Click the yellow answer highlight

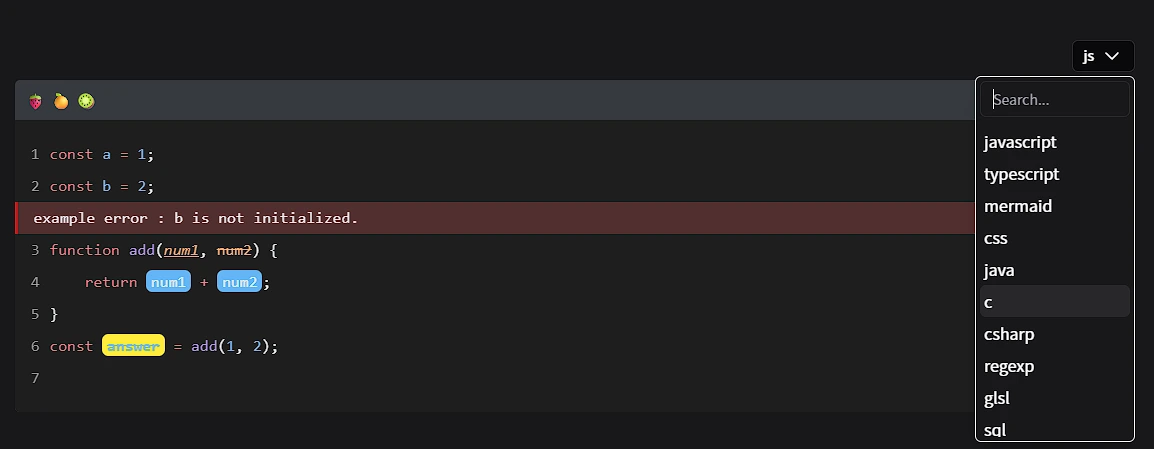click(x=133, y=346)
